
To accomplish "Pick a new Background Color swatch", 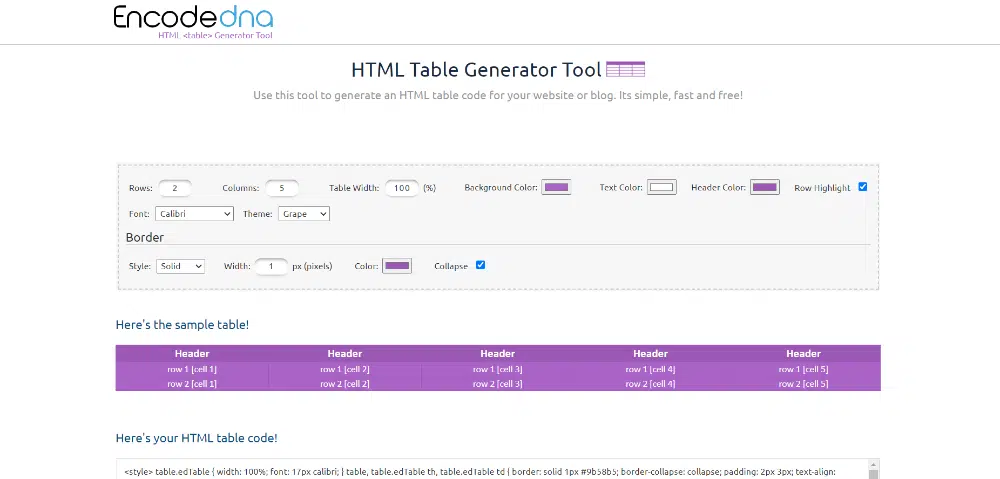I will [557, 187].
